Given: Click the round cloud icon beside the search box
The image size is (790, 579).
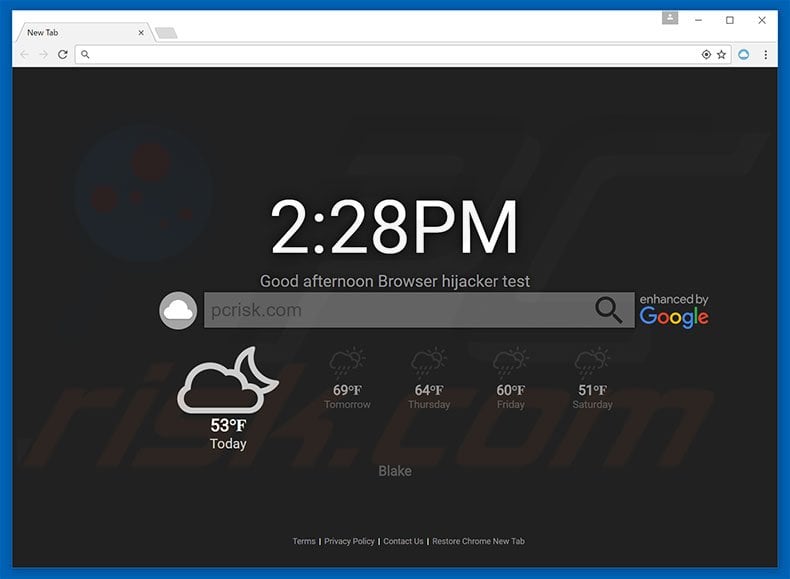Looking at the screenshot, I should click(x=178, y=310).
